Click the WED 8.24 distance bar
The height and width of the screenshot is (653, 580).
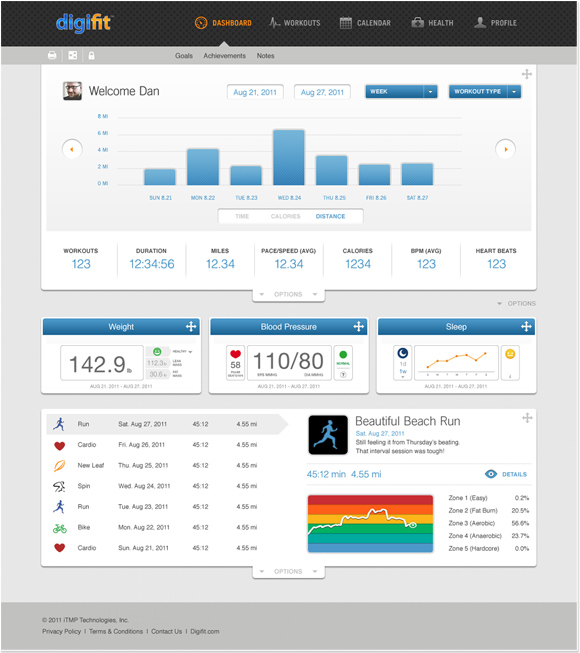[x=289, y=157]
